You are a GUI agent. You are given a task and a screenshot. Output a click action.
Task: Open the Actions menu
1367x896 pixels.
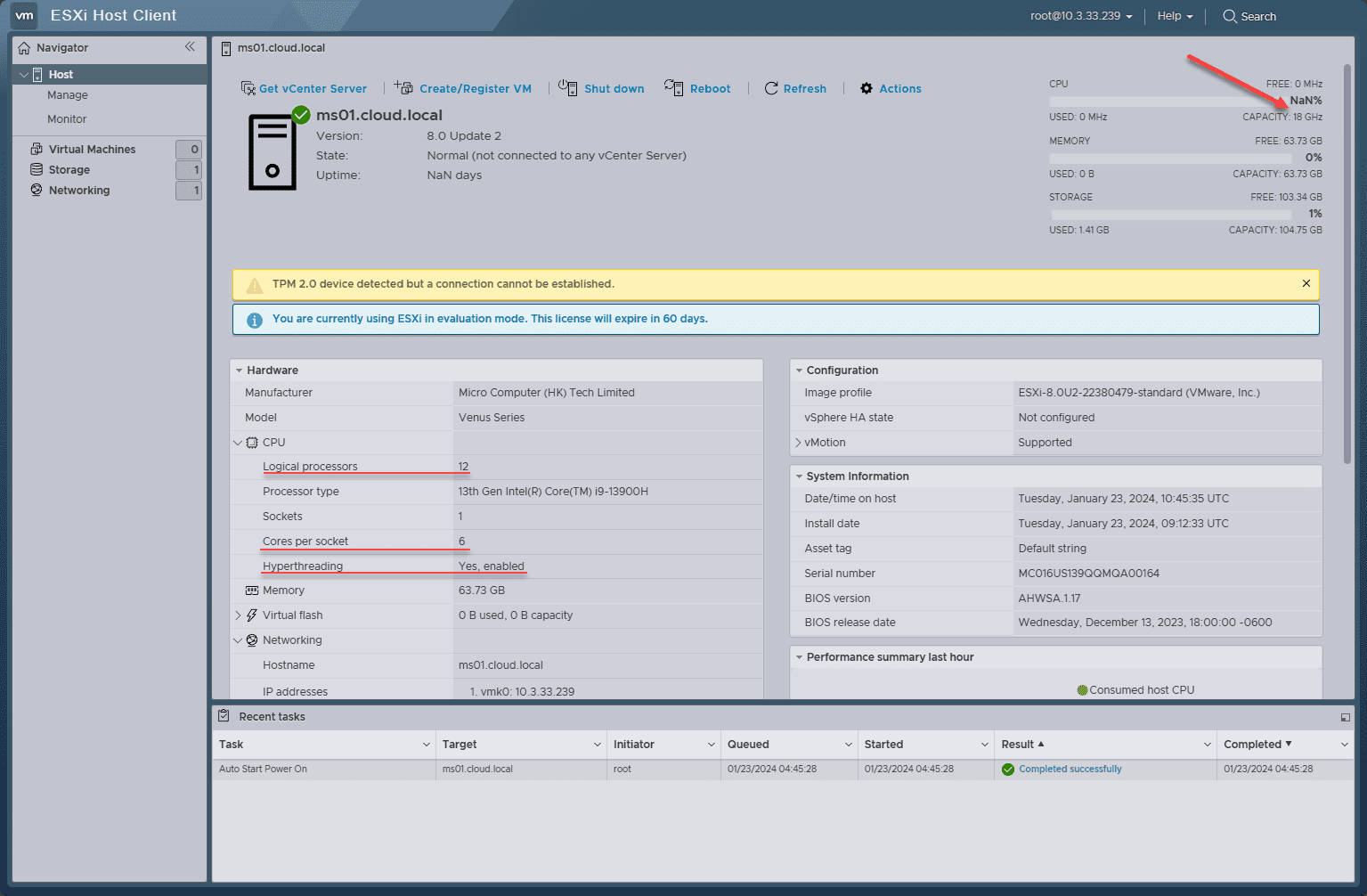click(891, 88)
